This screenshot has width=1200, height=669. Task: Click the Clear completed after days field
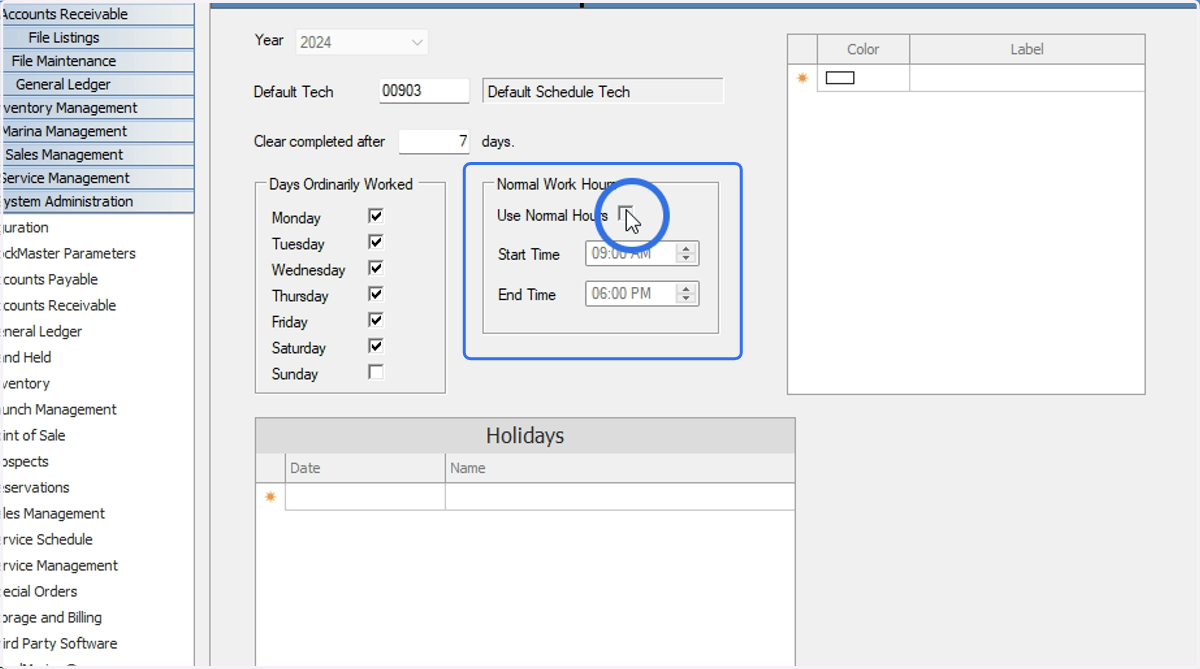tap(434, 141)
